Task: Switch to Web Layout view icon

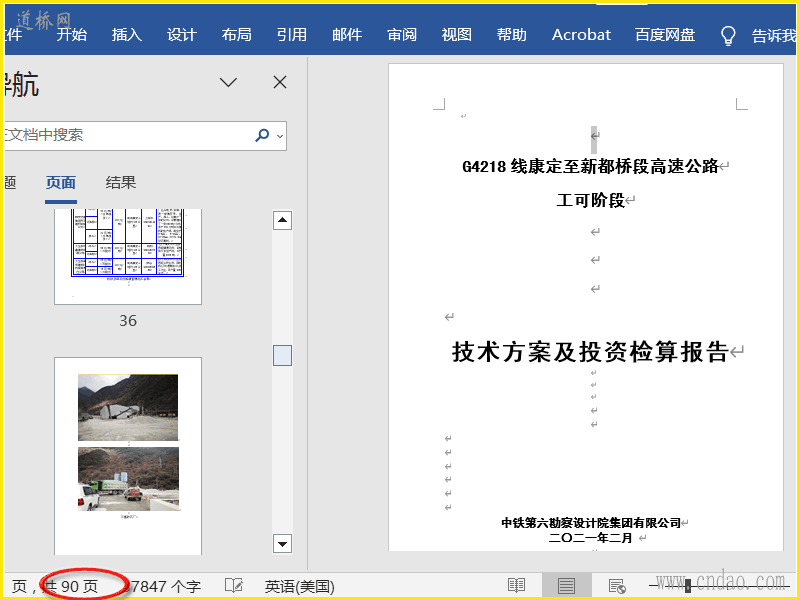Action: tap(617, 586)
